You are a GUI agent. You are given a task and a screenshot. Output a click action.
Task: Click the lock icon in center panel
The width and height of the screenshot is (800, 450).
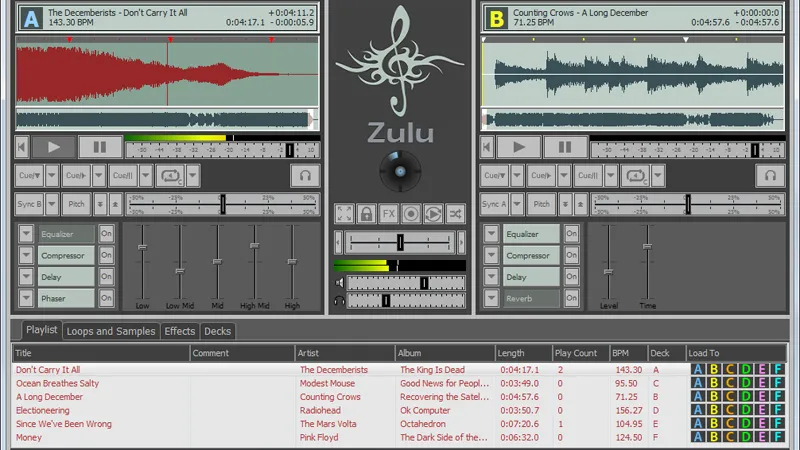point(366,214)
